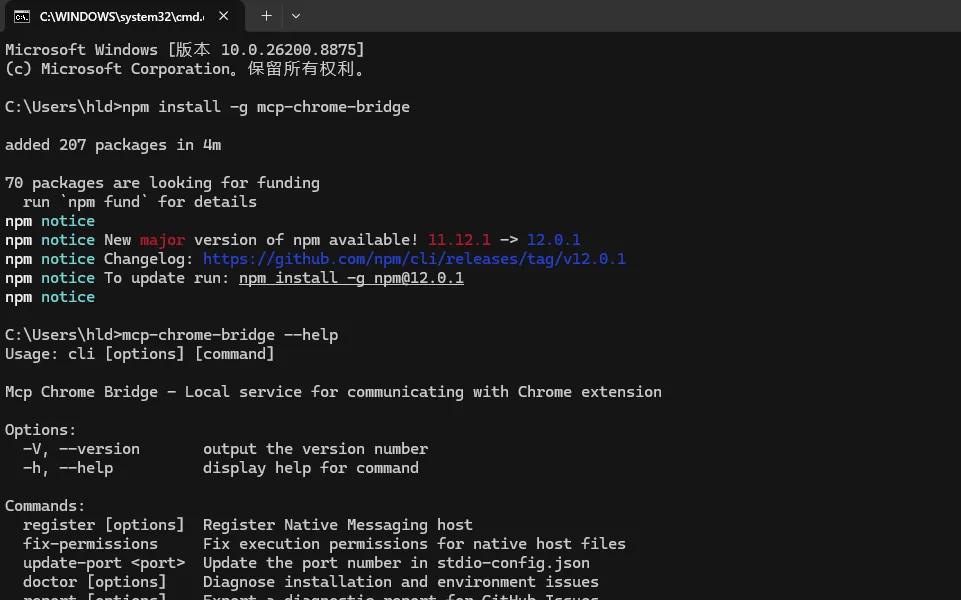Expand the new tab profile dropdown chevron

(296, 16)
